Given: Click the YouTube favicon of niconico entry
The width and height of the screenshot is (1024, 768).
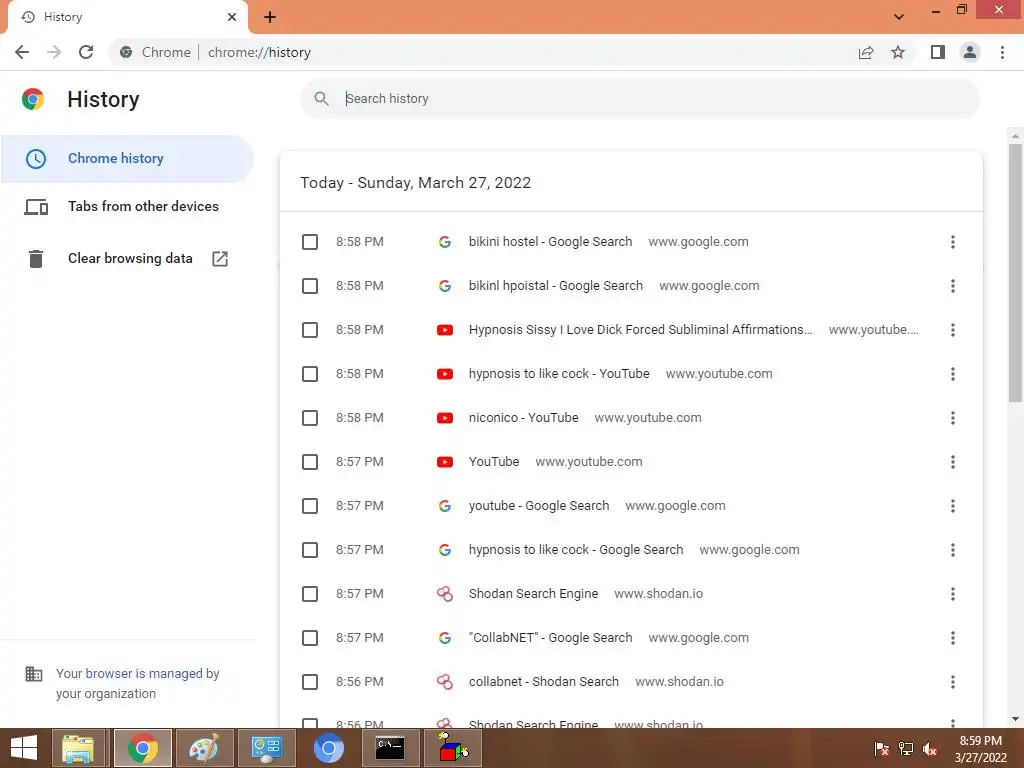Looking at the screenshot, I should point(445,418).
